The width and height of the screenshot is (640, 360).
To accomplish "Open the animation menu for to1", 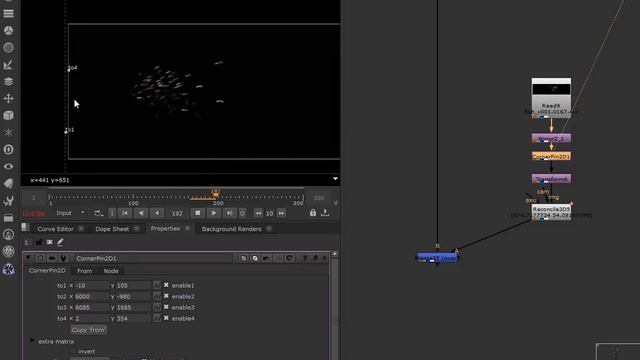I will [x=157, y=285].
